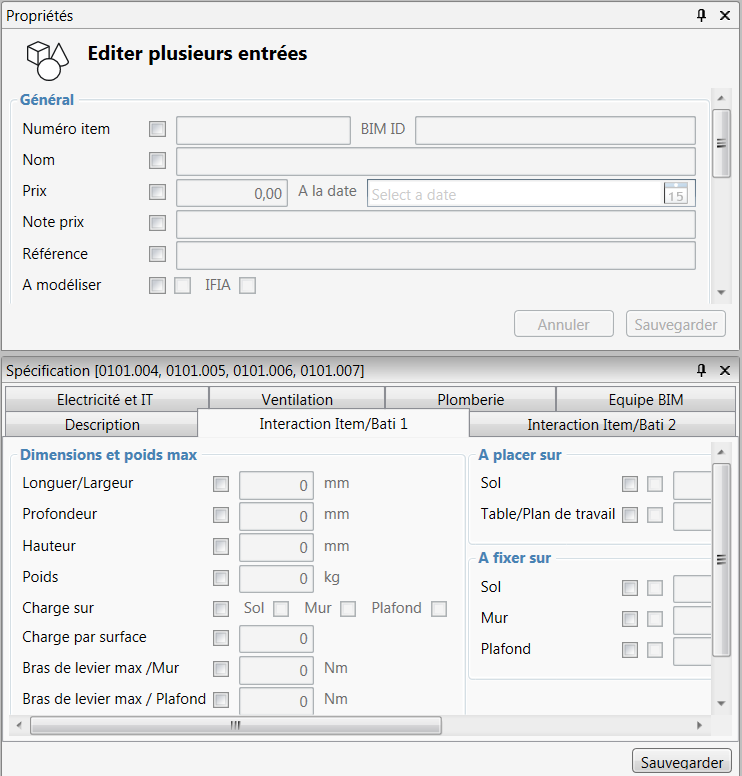The height and width of the screenshot is (776, 742).
Task: Tick the IFIA checkbox
Action: point(247,286)
